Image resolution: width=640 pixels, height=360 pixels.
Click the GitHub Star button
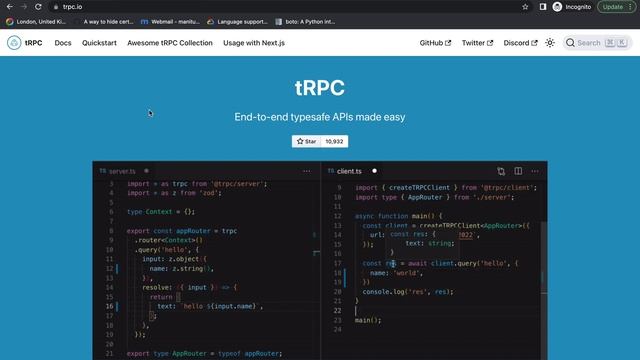[306, 141]
